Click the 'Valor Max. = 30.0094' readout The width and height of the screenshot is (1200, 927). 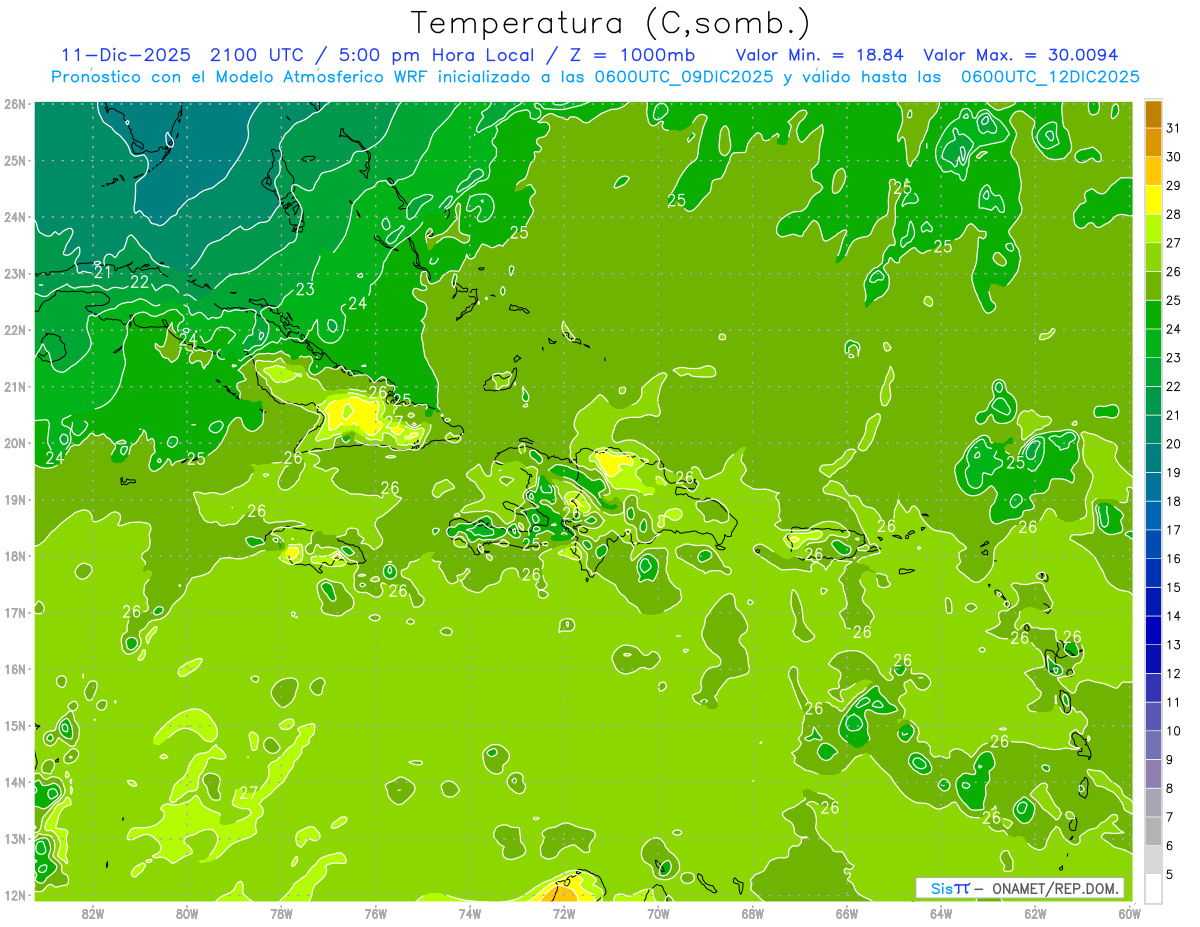1020,55
